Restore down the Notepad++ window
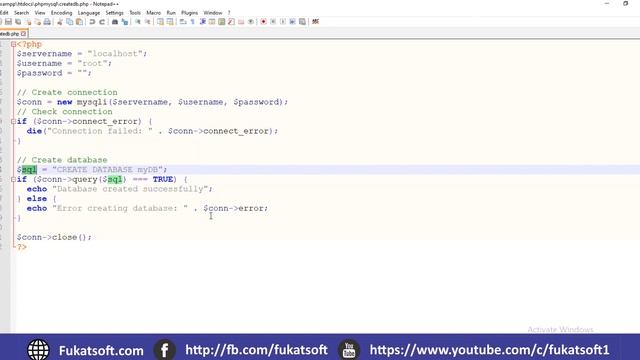 coord(625,3)
